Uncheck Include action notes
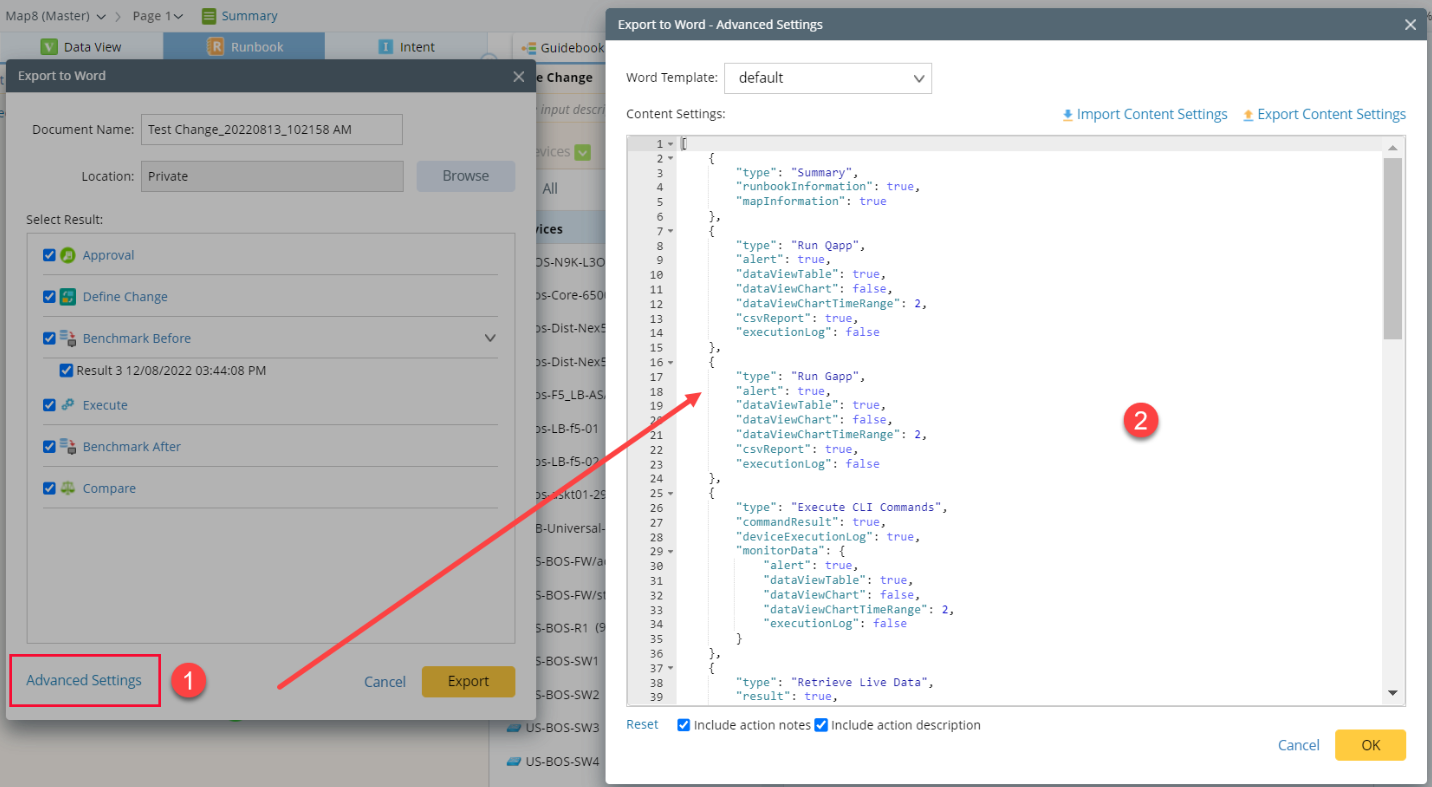This screenshot has height=787, width=1432. coord(683,725)
